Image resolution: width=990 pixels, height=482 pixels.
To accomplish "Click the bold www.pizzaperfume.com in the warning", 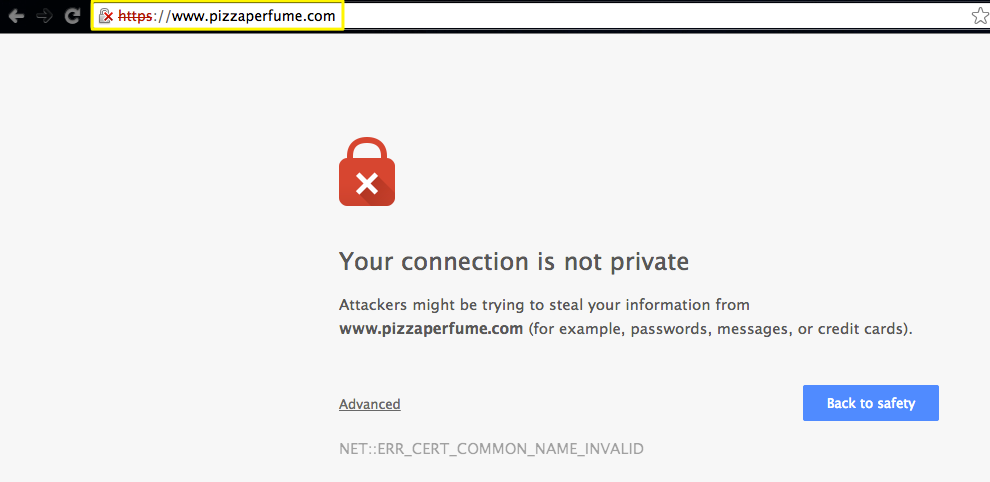I will [x=431, y=329].
